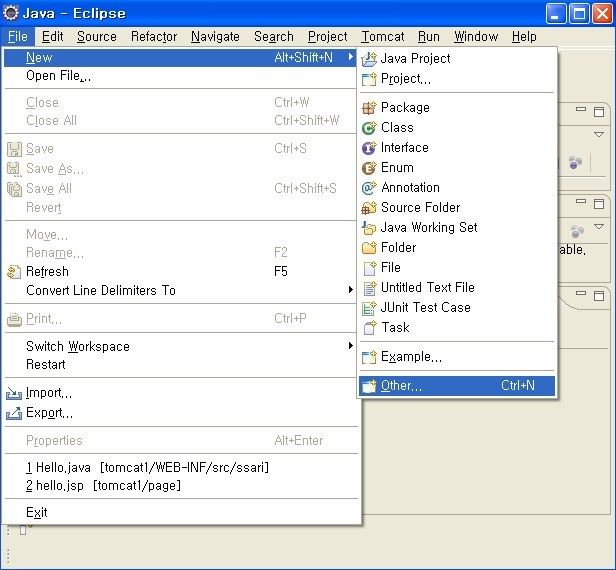Choose Exit from File menu
Viewport: 616px width, 570px height.
(180, 512)
